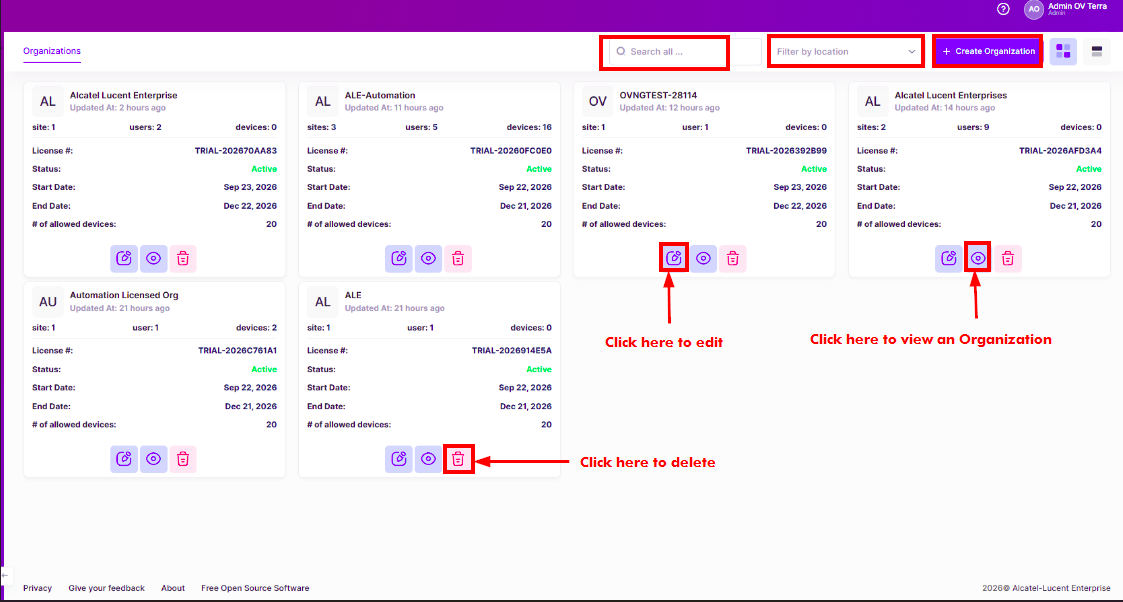The image size is (1123, 602).
Task: Click 'Updated At: 12 hours ago' text
Action: (x=669, y=108)
